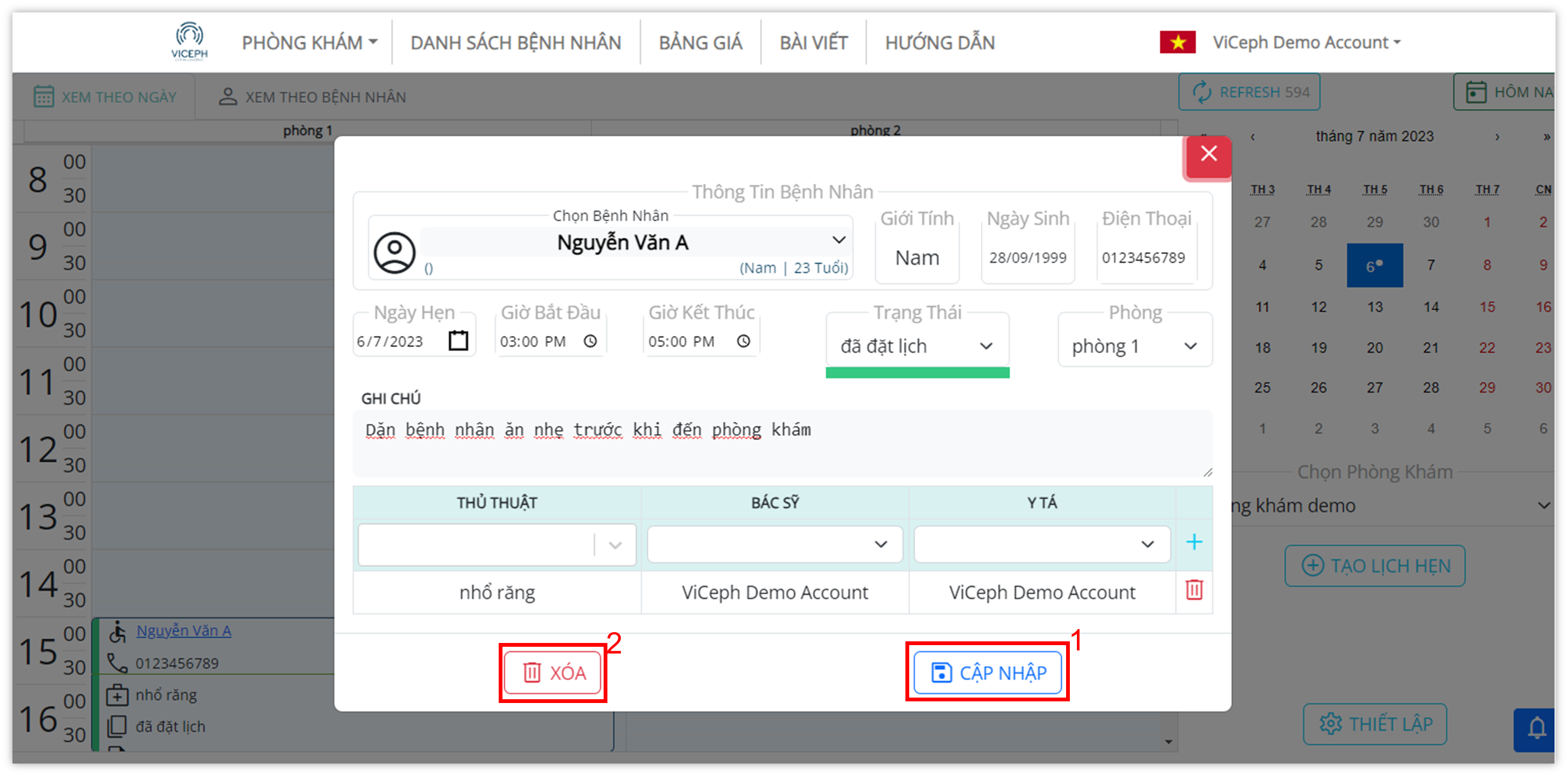Switch to XEM THEO BỆNH NHÂN tab
This screenshot has height=776, width=1568.
pos(312,97)
